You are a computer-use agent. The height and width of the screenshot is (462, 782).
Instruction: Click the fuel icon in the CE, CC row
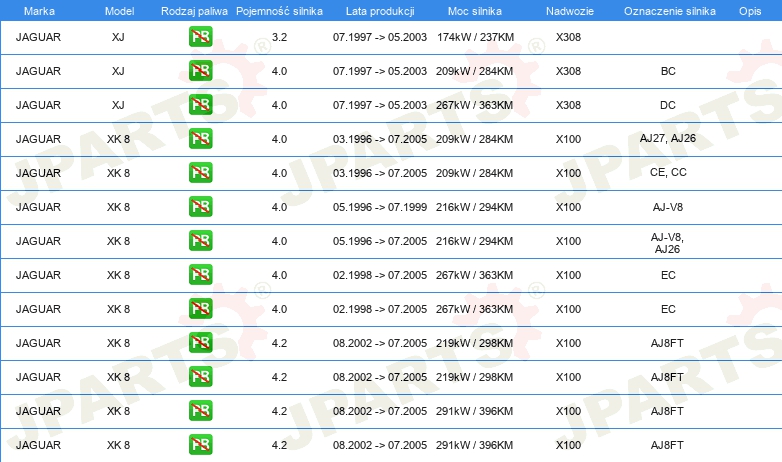tap(200, 173)
